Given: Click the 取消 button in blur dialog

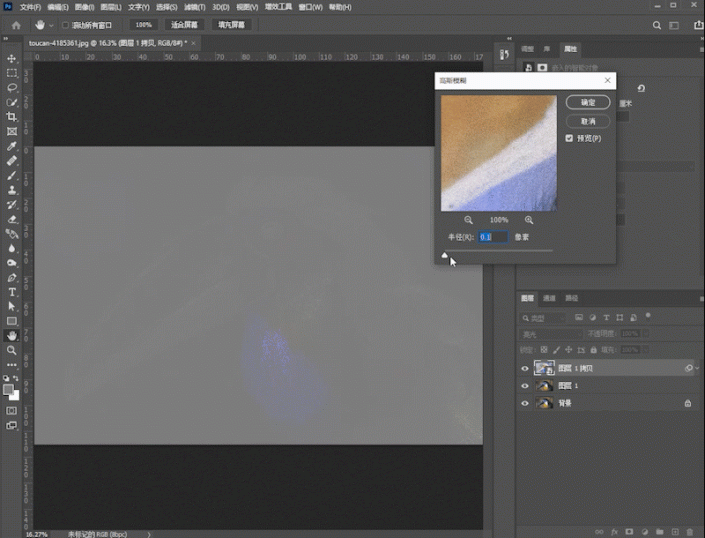Looking at the screenshot, I should (587, 121).
